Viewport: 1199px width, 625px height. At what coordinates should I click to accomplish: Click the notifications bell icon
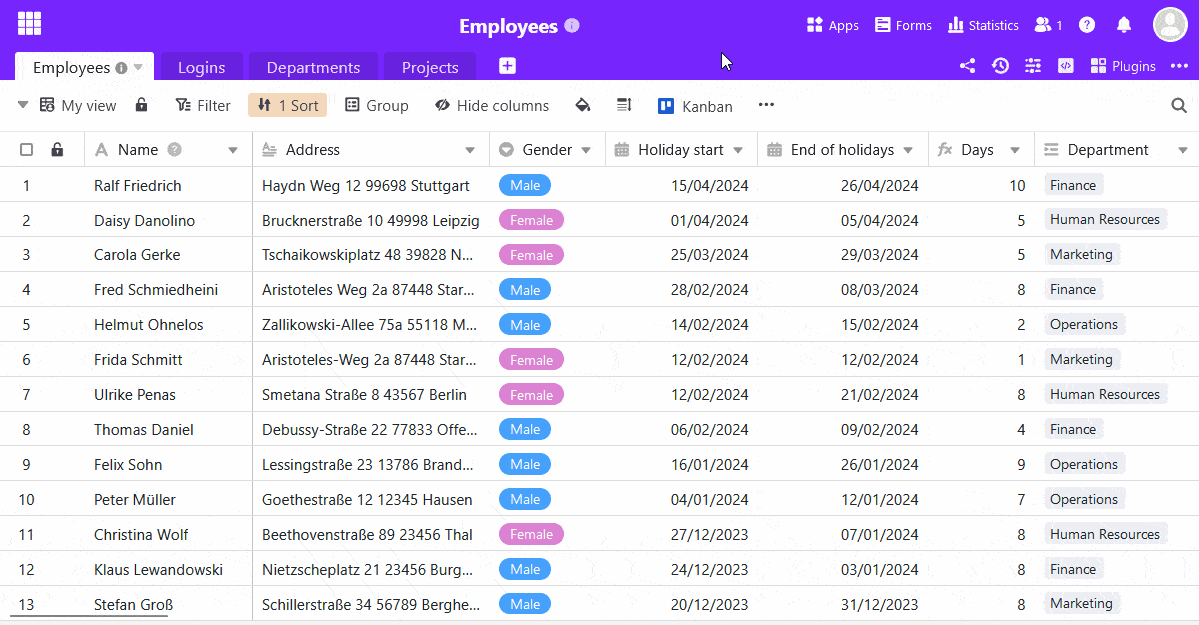pos(1124,25)
